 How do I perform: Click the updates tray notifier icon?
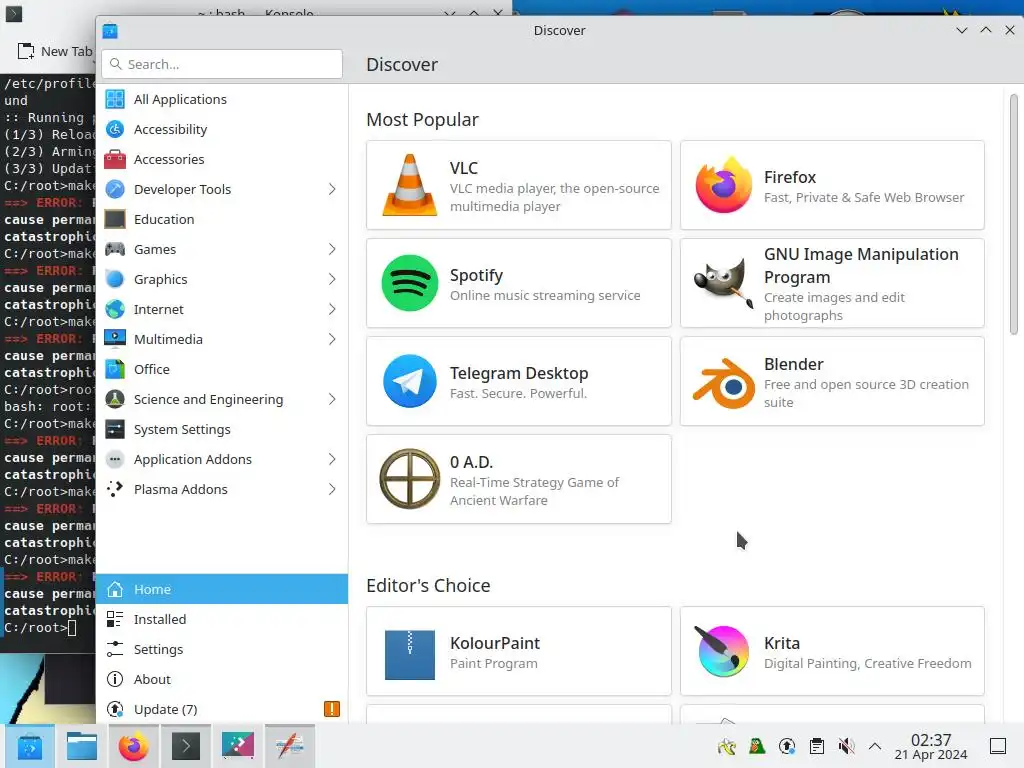coord(787,746)
